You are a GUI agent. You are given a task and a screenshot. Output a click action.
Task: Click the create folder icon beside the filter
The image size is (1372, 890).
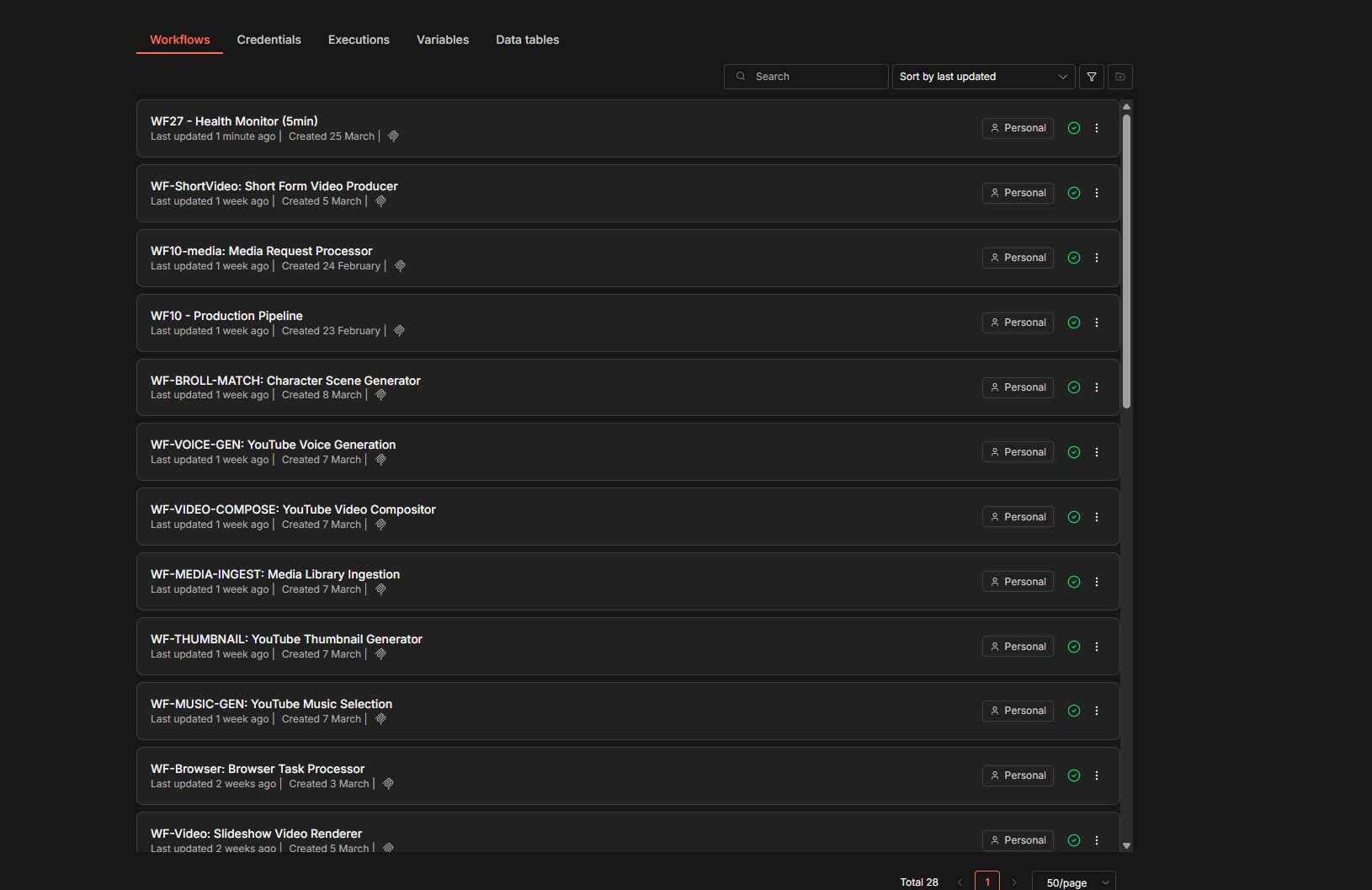1119,77
